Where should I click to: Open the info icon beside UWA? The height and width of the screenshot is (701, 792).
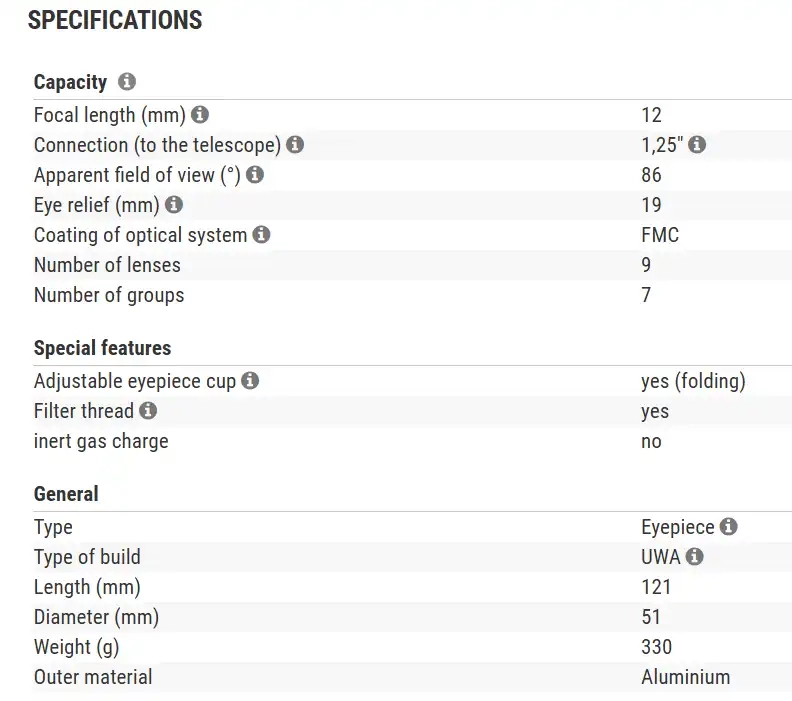click(695, 557)
